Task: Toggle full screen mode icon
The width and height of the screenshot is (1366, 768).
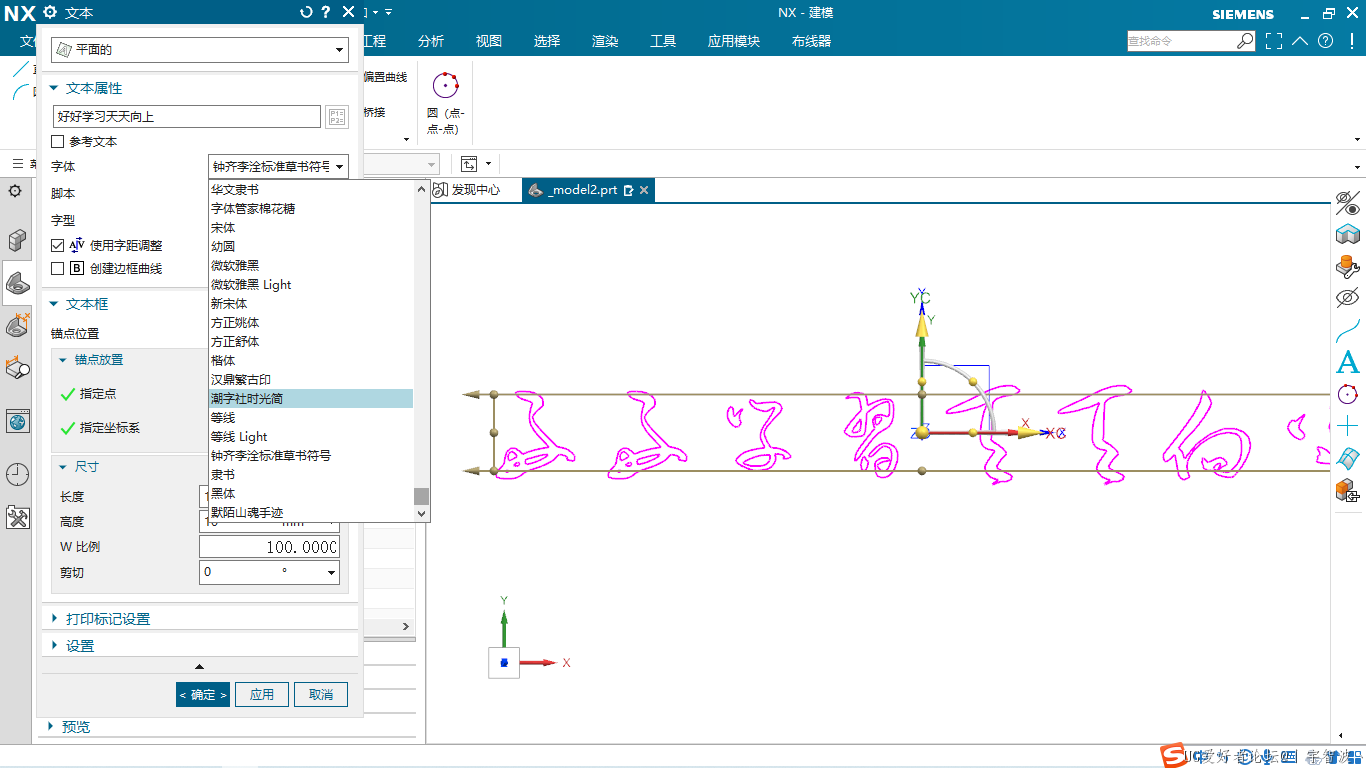Action: 1274,41
